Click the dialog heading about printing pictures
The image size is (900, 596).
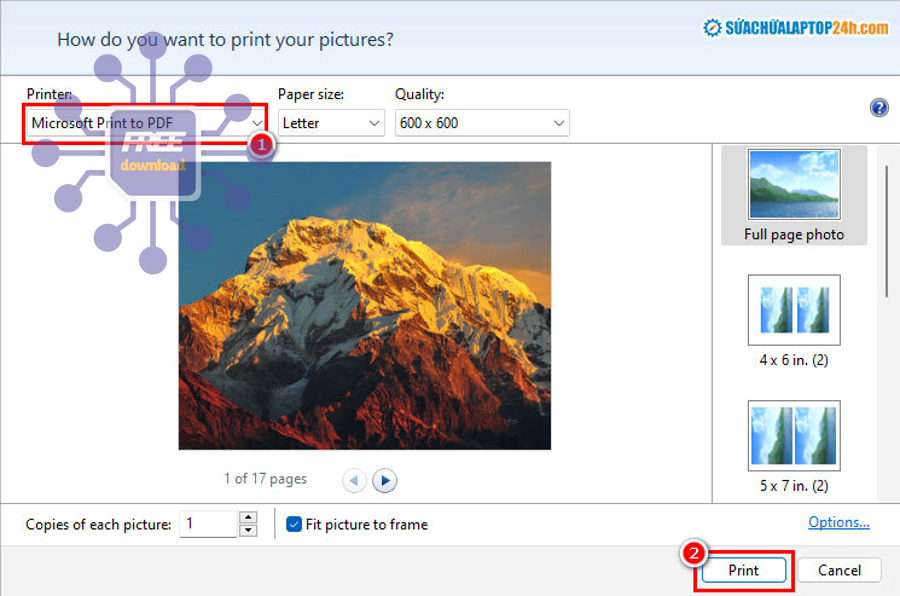tap(225, 40)
